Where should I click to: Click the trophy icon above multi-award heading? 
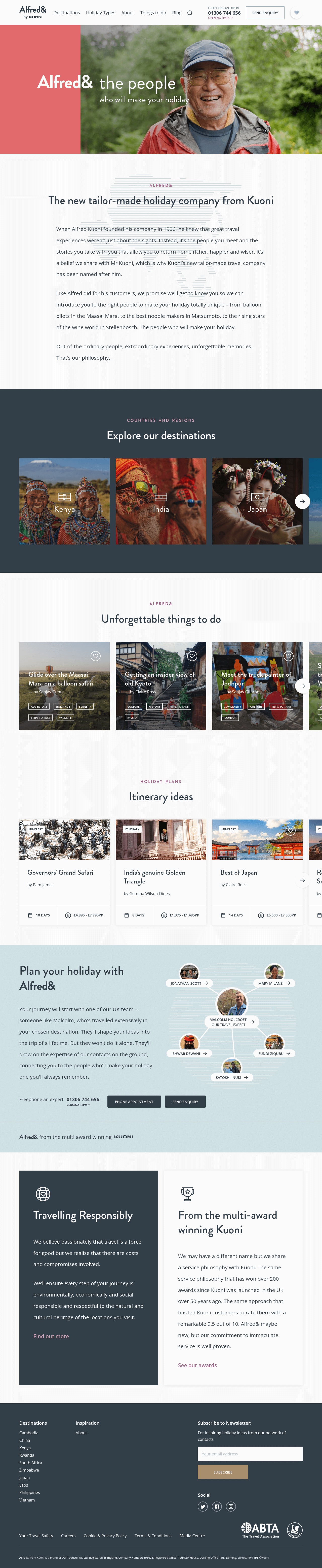188,1194
